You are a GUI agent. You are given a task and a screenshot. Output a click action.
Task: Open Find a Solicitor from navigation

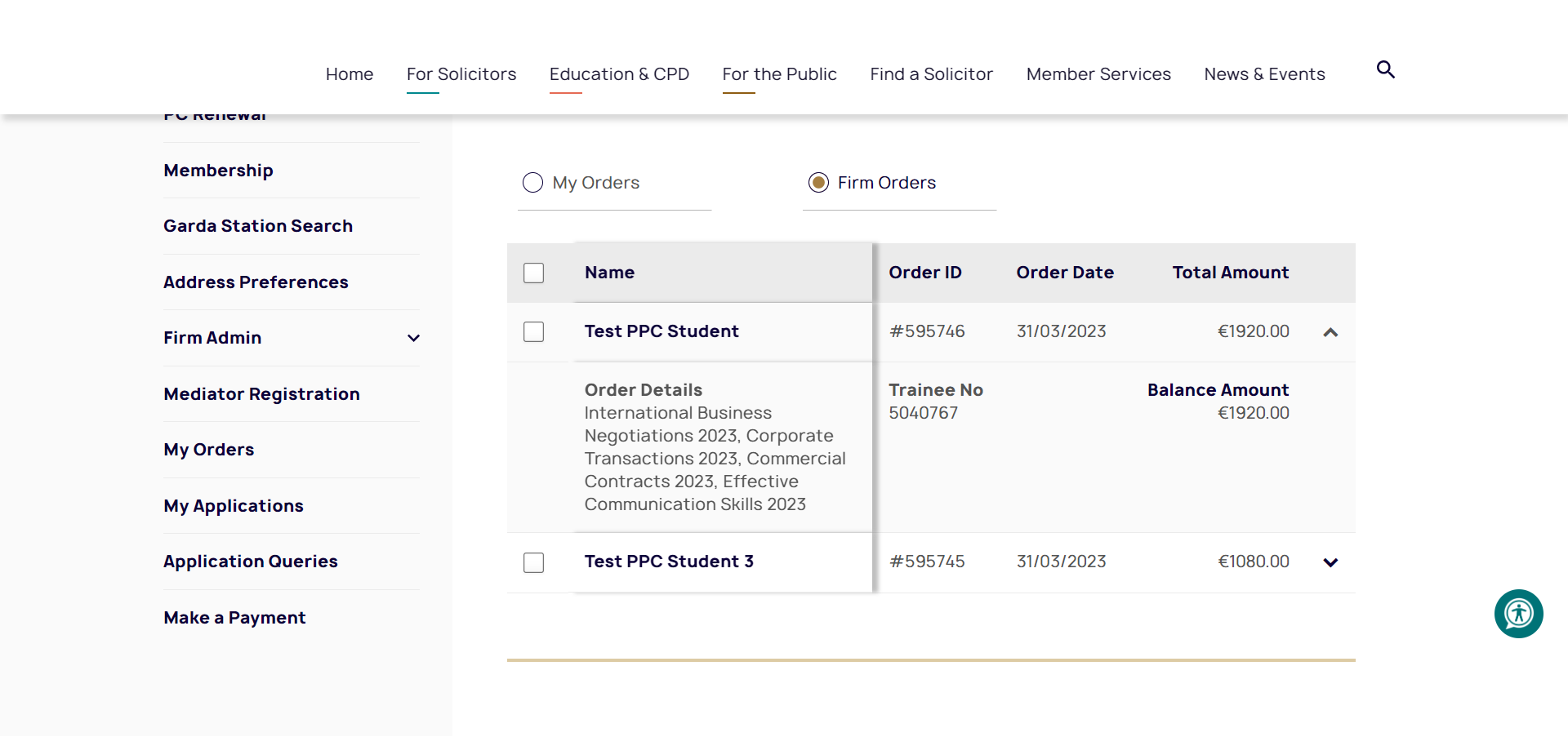coord(931,74)
